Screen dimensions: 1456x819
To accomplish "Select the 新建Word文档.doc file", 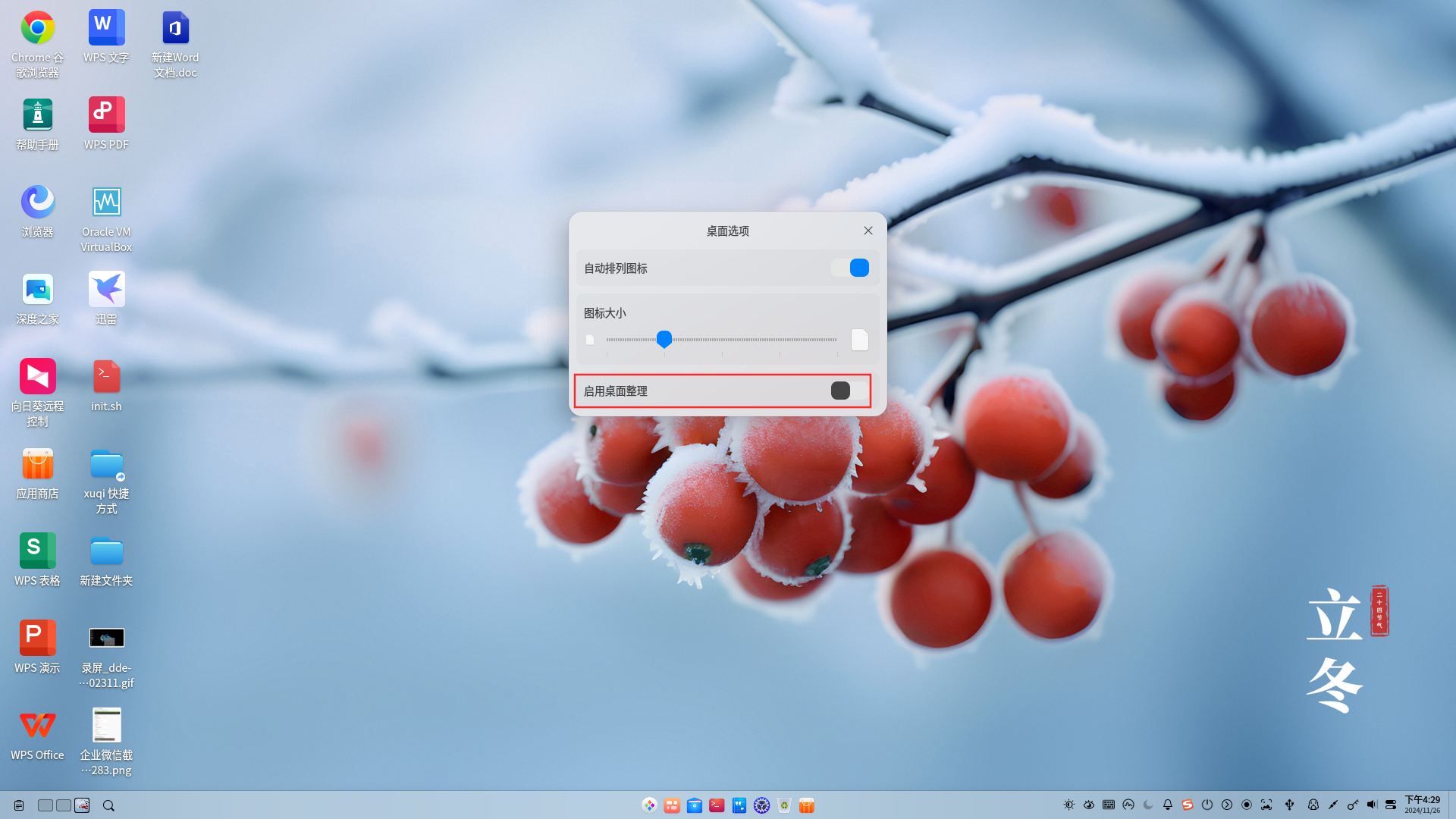I will pyautogui.click(x=175, y=45).
